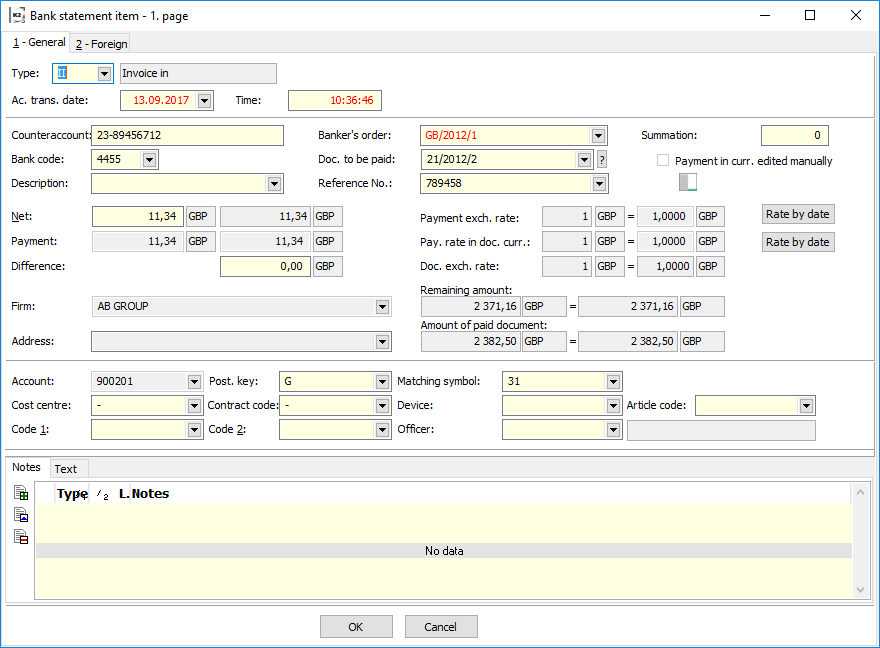Click the question mark button beside Doc. to be paid

pos(602,160)
